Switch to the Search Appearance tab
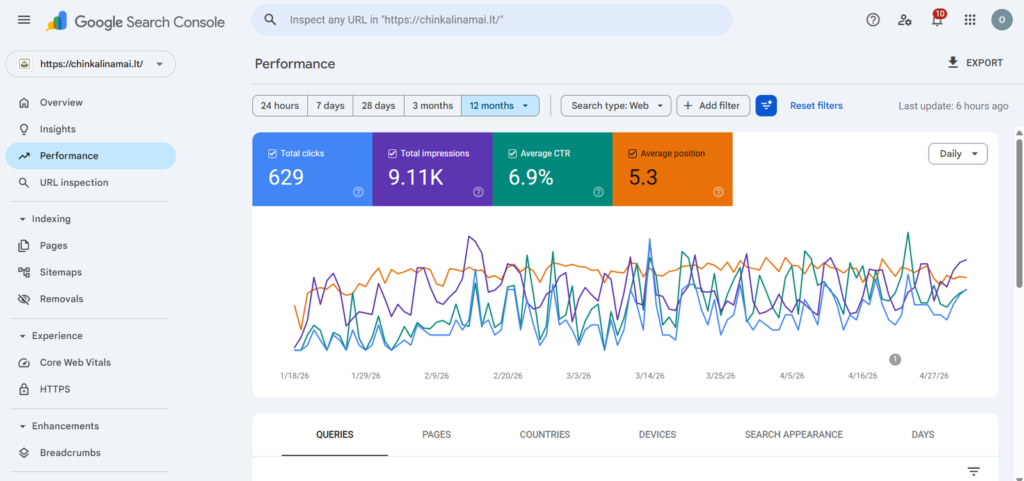The width and height of the screenshot is (1024, 481). coord(793,435)
